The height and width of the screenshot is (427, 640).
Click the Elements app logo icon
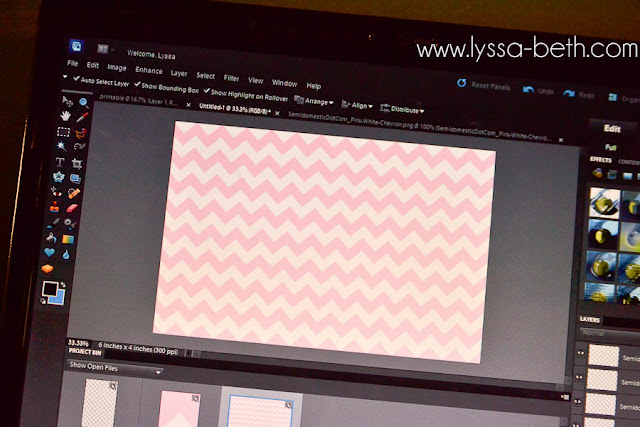[x=76, y=46]
